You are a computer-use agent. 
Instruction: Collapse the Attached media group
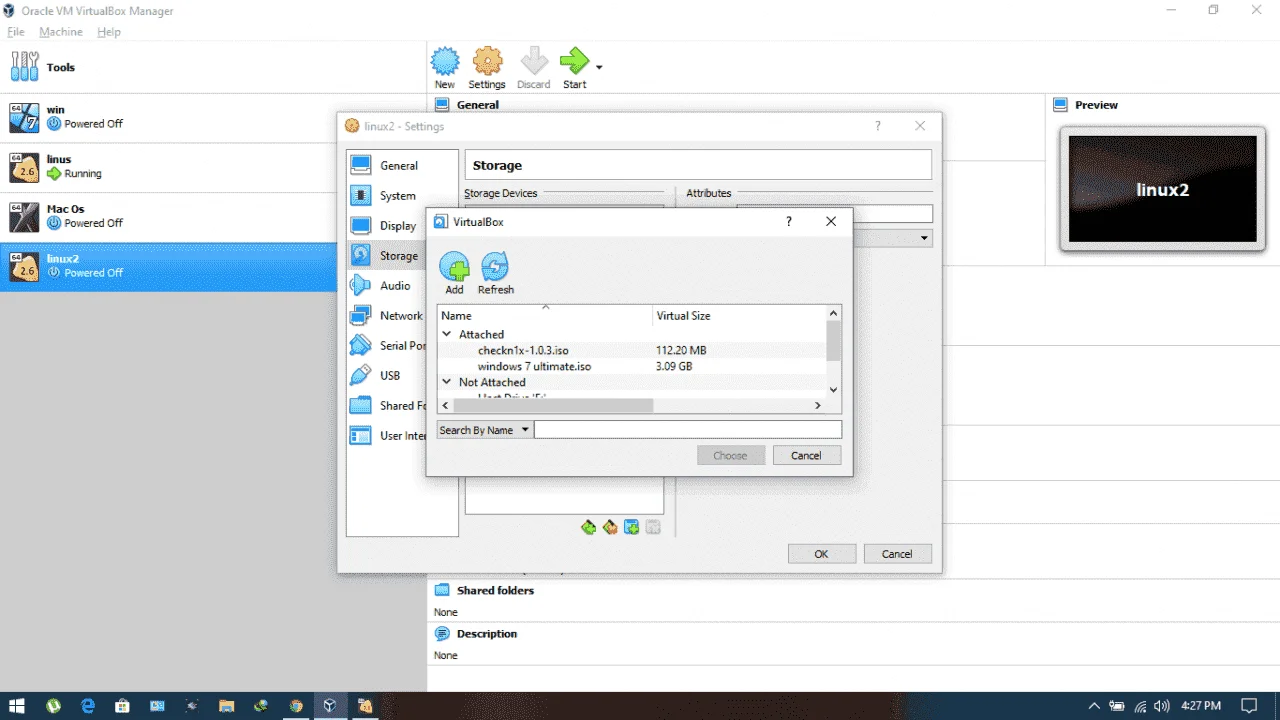pyautogui.click(x=446, y=334)
